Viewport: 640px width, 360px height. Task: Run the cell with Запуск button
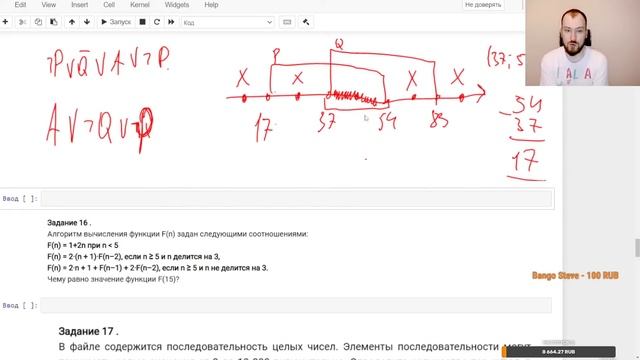[x=116, y=22]
